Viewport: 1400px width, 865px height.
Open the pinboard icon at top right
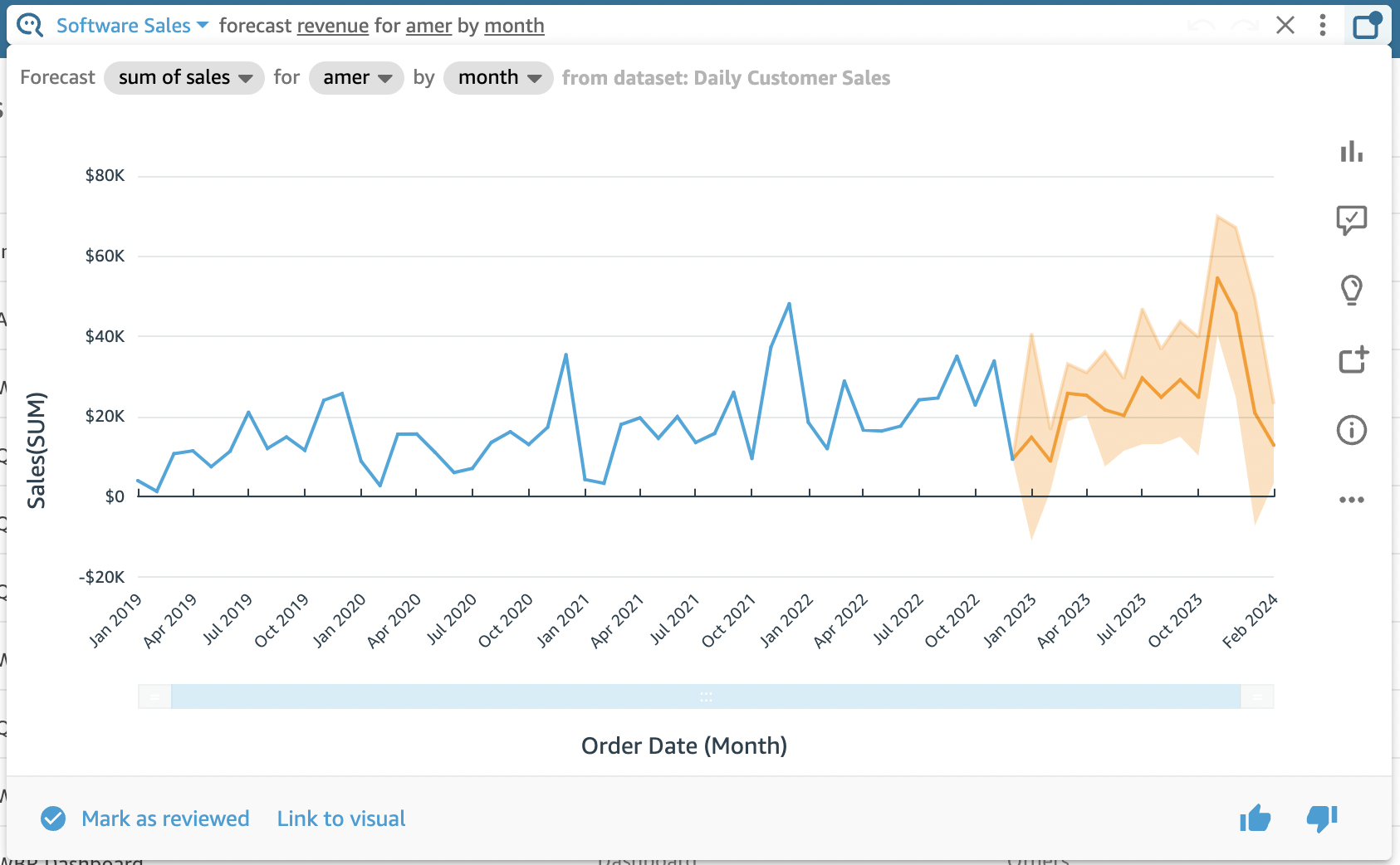click(x=1368, y=25)
